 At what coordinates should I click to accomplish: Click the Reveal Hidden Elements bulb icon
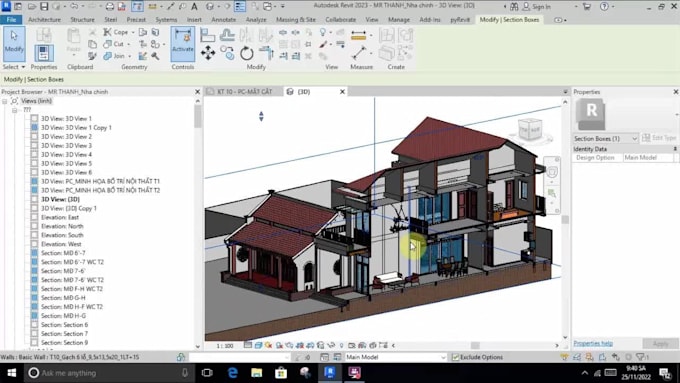pyautogui.click(x=341, y=345)
